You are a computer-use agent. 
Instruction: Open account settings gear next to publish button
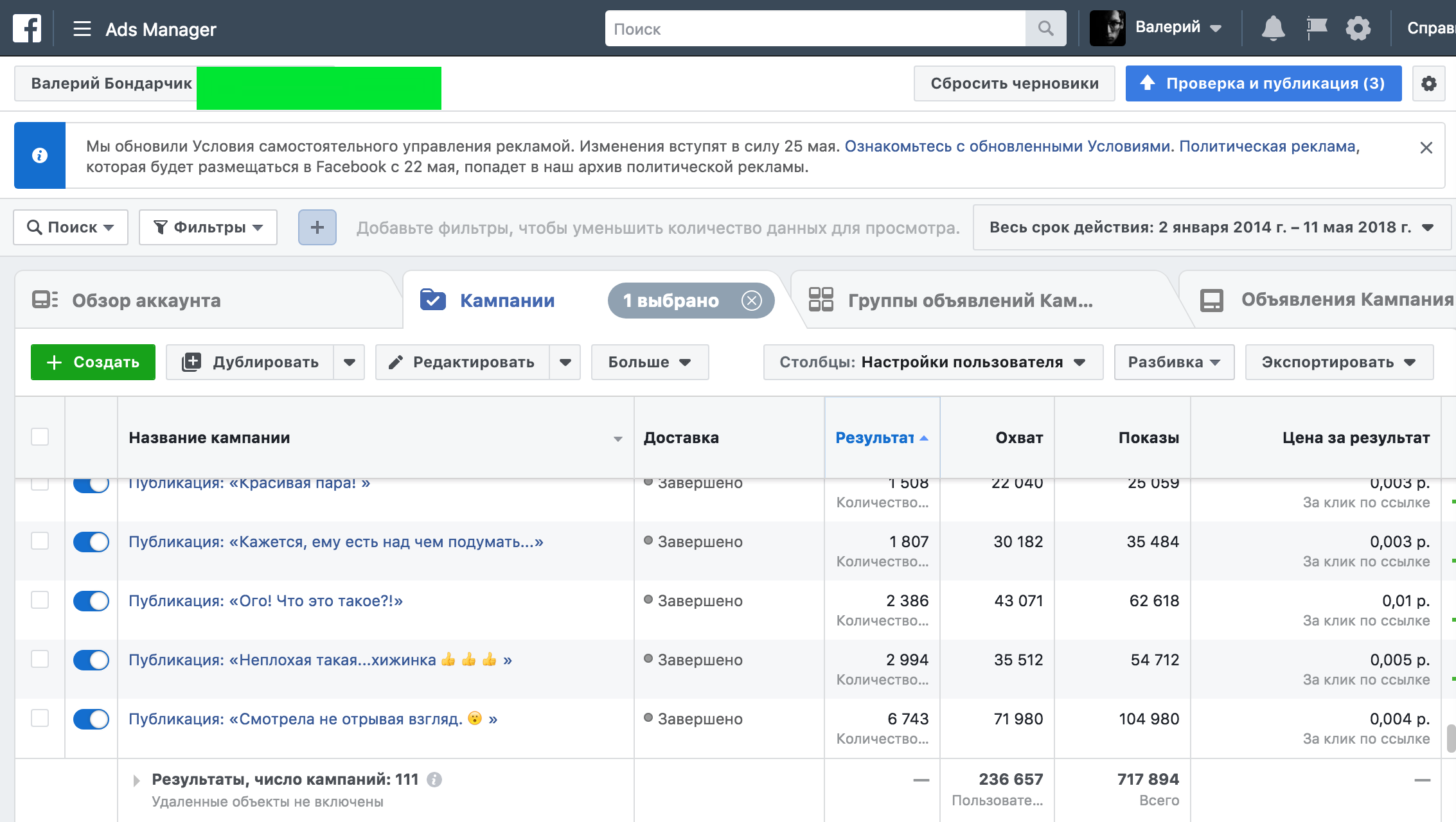[x=1428, y=83]
